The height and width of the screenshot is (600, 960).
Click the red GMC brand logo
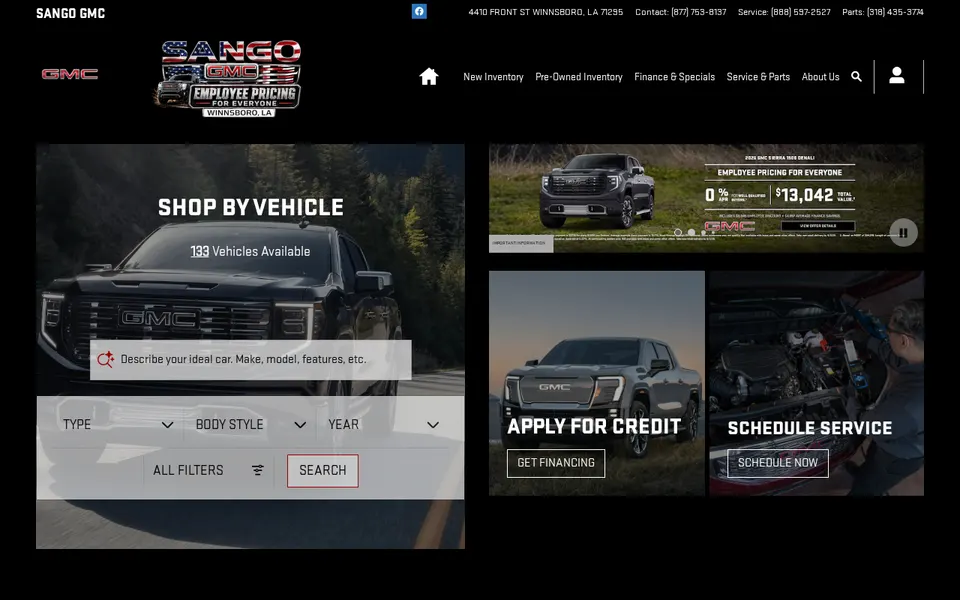pyautogui.click(x=70, y=74)
